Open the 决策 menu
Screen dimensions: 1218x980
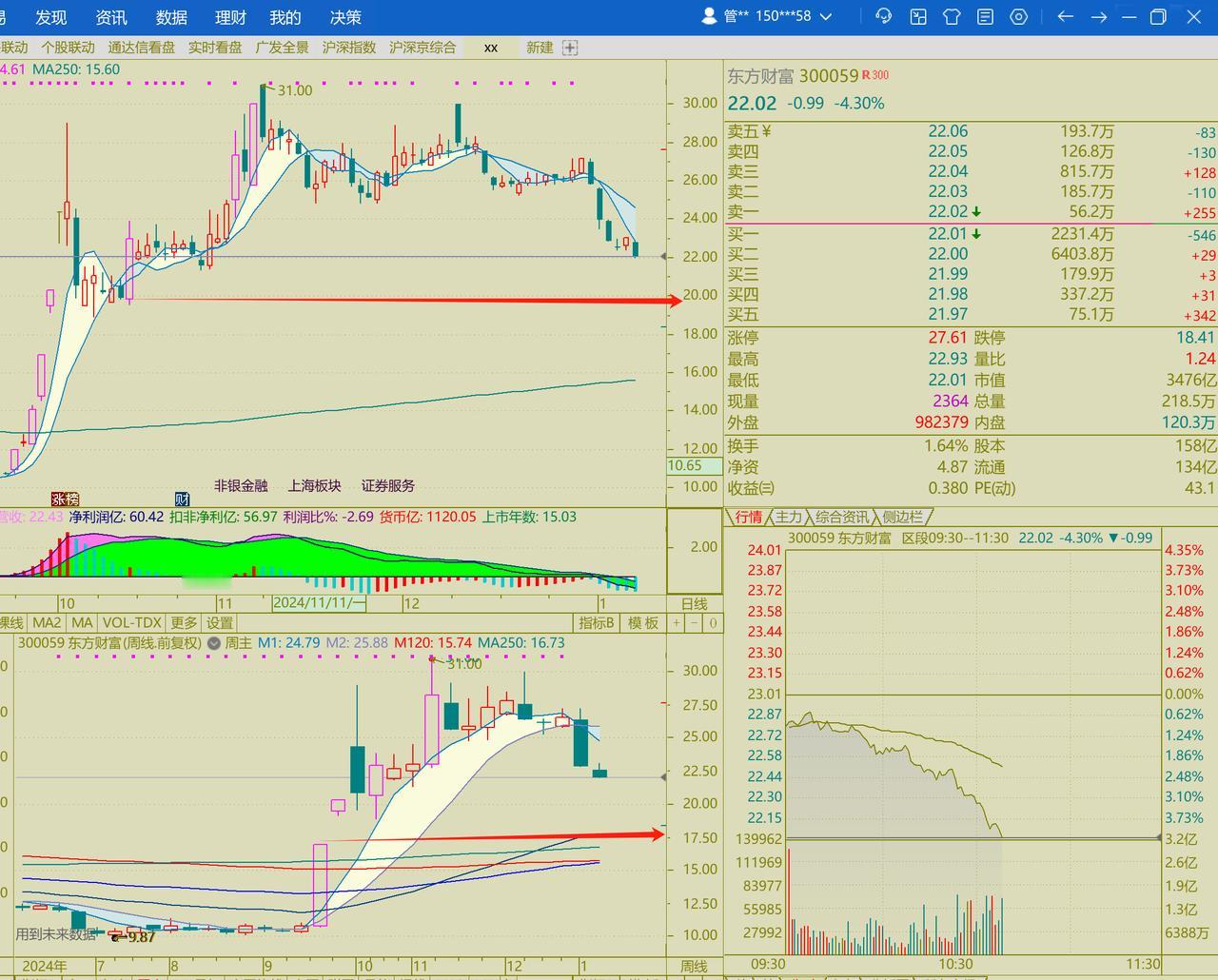coord(345,17)
